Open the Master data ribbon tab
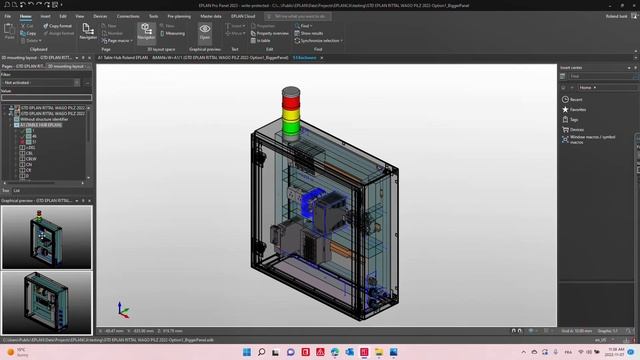 point(211,16)
